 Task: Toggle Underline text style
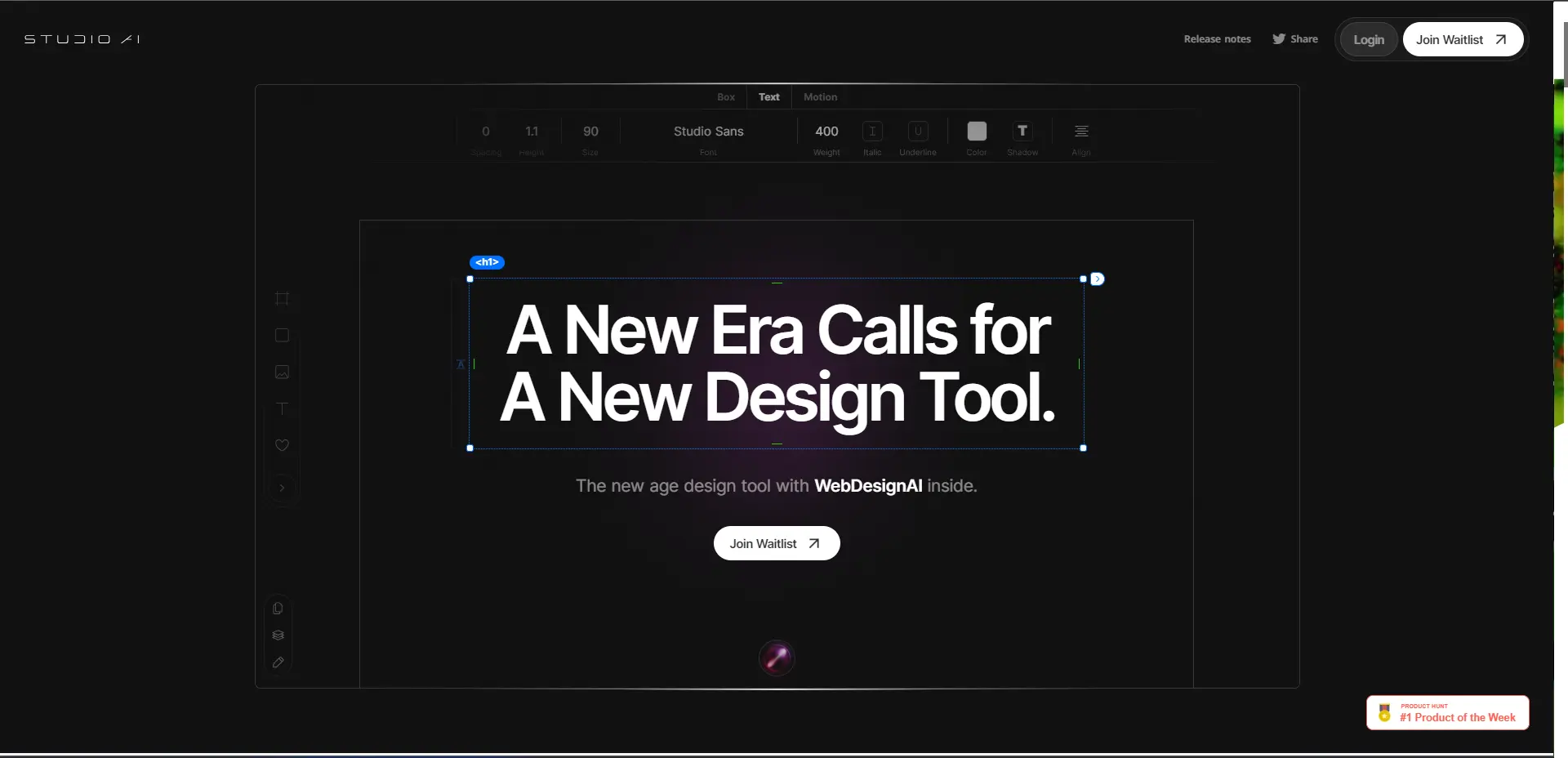click(x=918, y=132)
